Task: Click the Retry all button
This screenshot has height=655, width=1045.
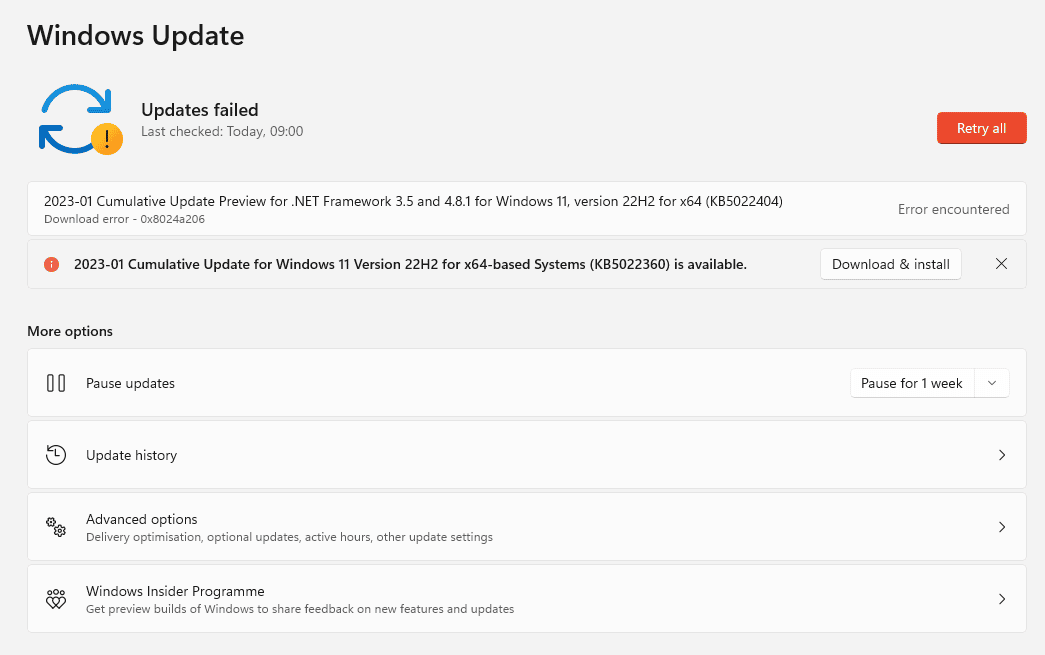Action: point(981,128)
